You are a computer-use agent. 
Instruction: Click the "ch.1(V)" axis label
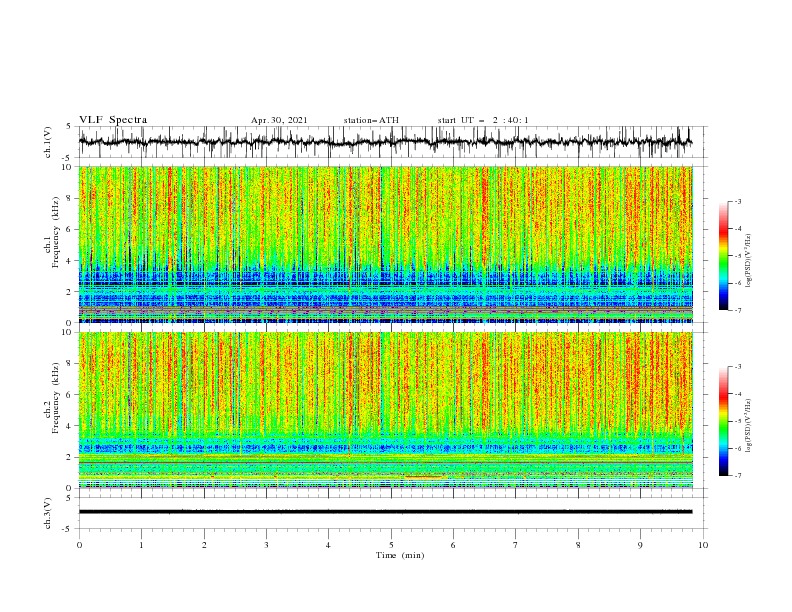(x=48, y=142)
